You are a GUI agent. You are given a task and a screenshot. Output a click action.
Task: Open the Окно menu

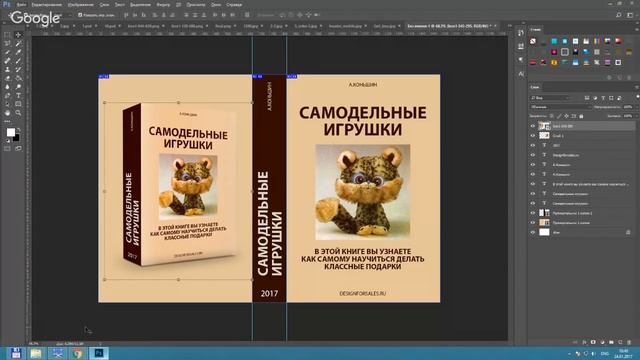point(216,5)
